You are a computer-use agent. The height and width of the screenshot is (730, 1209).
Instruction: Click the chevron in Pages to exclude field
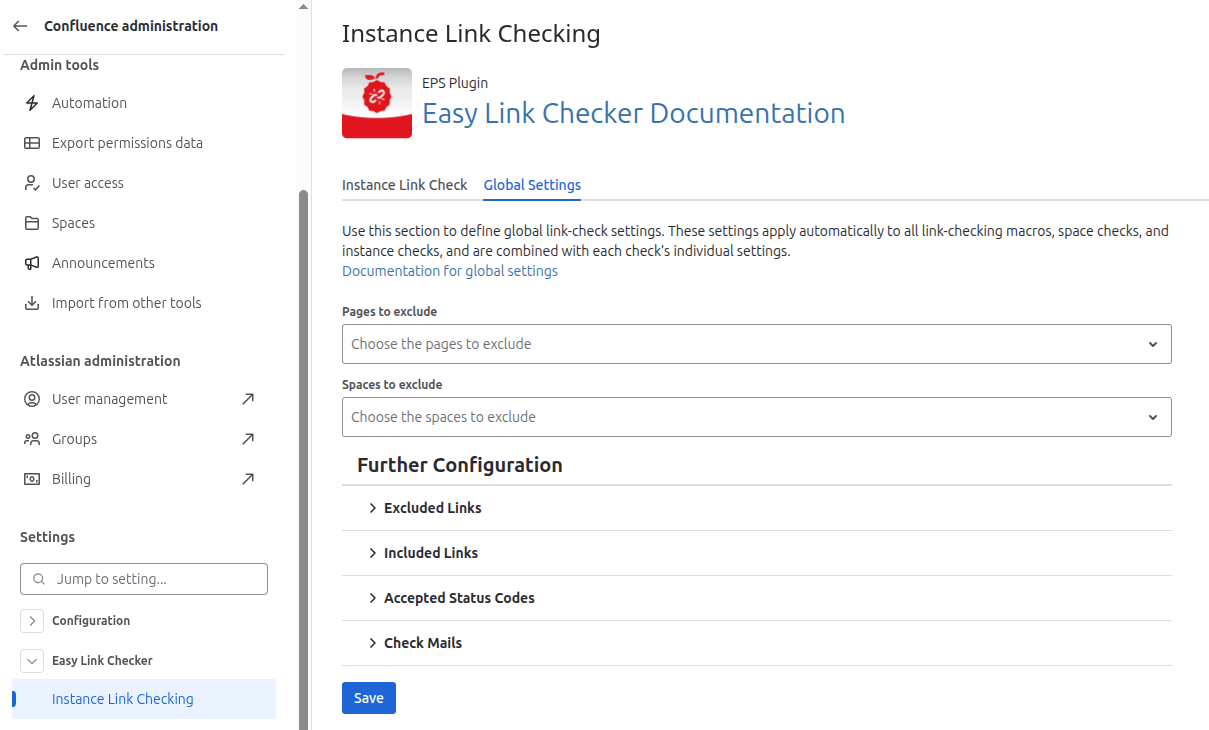[x=1153, y=344]
